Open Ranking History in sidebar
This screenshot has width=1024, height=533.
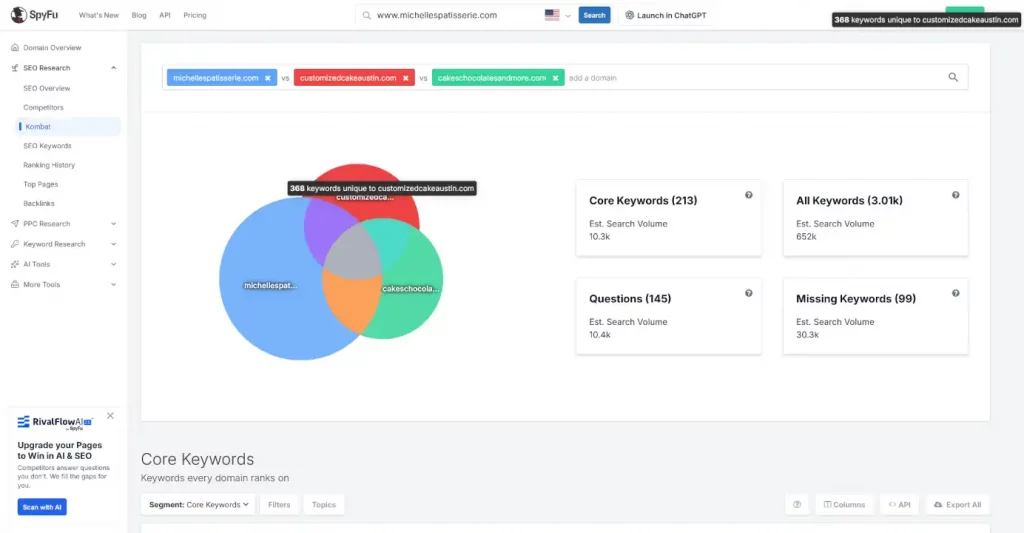49,165
